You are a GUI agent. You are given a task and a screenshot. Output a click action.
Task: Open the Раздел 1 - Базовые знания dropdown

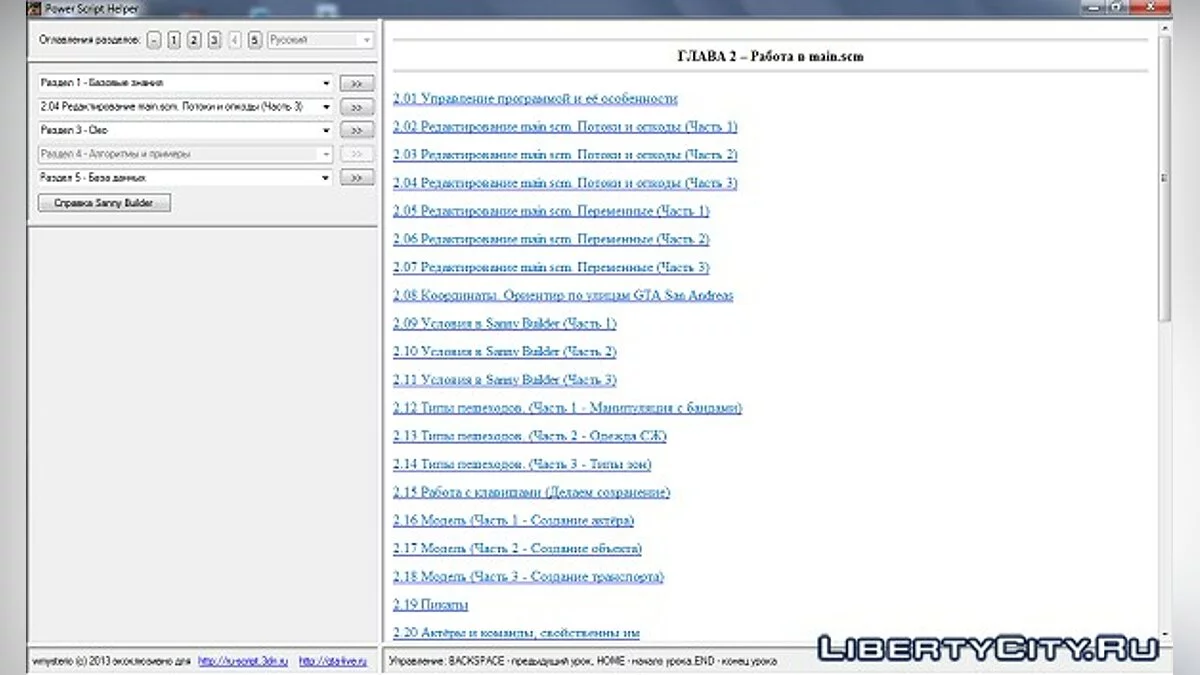(325, 82)
